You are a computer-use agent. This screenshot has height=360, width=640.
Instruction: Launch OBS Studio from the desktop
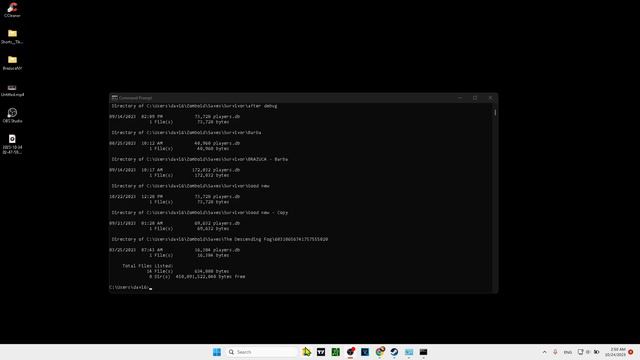tap(12, 115)
